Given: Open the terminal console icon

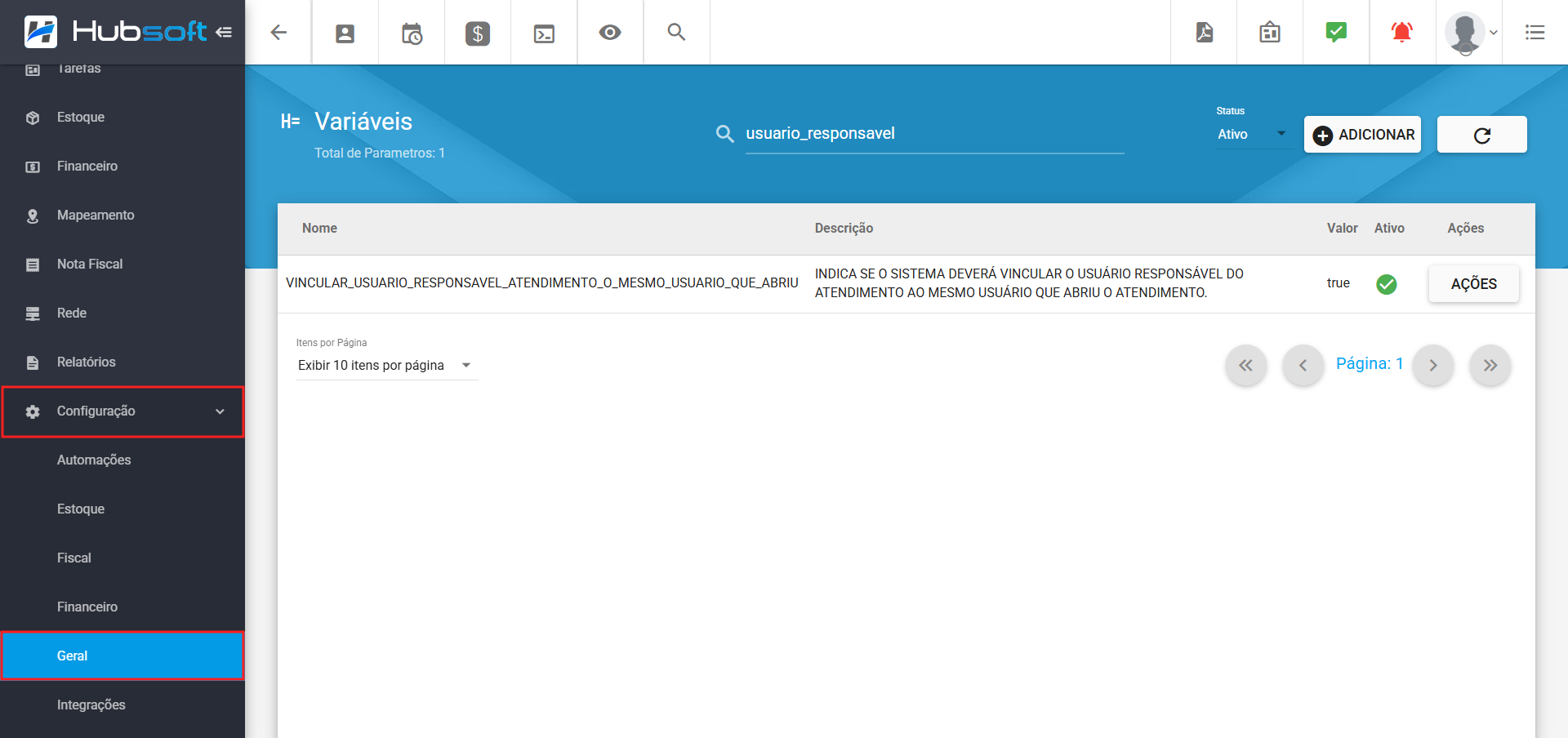Looking at the screenshot, I should click(544, 33).
